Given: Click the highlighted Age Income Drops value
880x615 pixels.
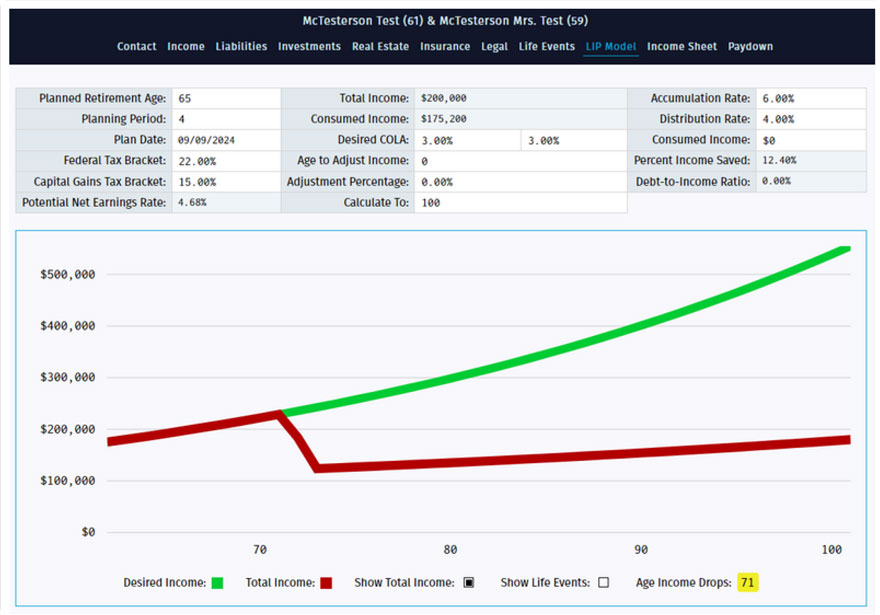Looking at the screenshot, I should [747, 583].
